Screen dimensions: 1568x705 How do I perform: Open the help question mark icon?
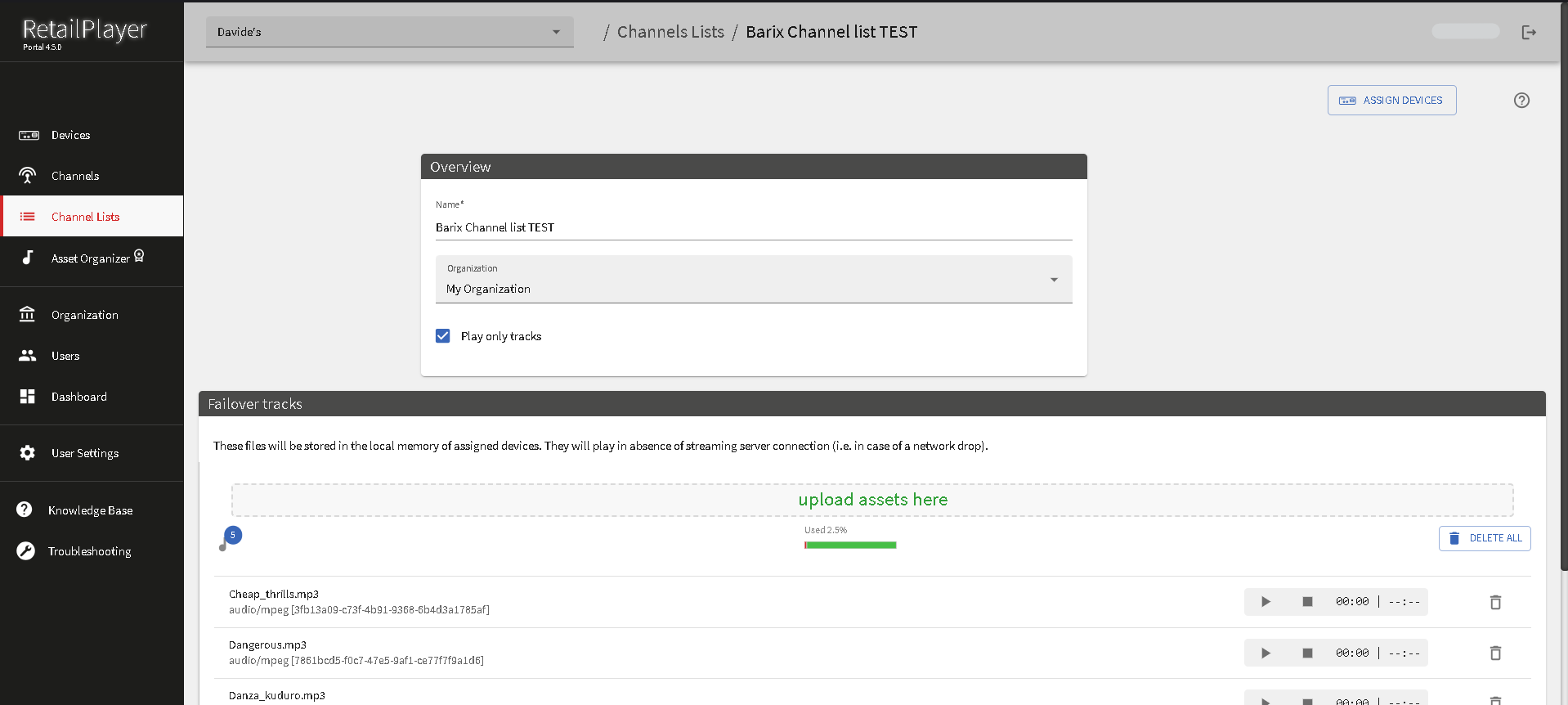pos(1521,101)
